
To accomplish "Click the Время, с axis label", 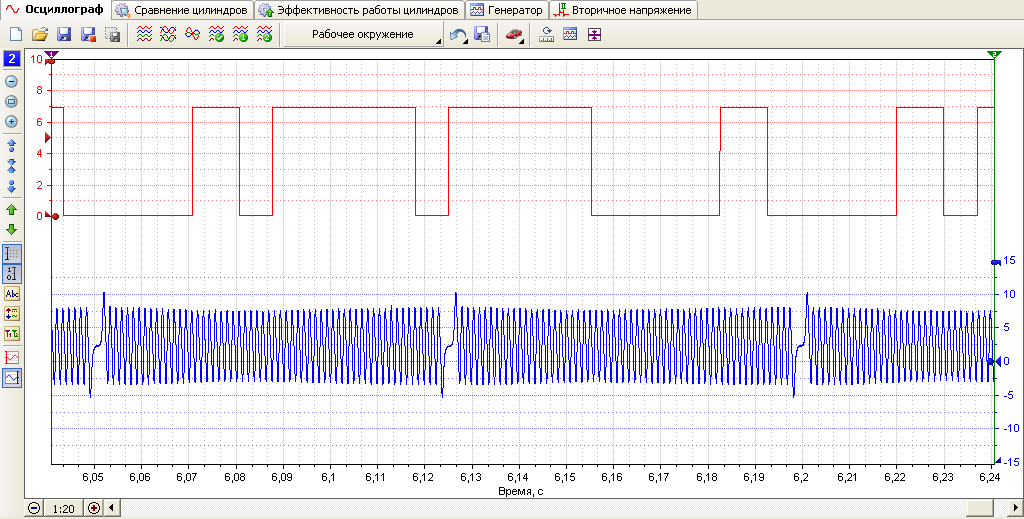I will [520, 491].
